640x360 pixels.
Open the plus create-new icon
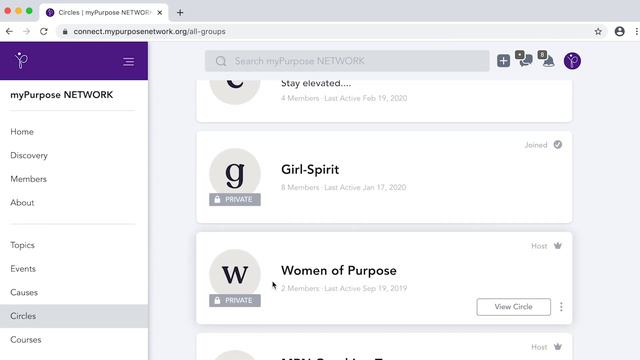(503, 61)
